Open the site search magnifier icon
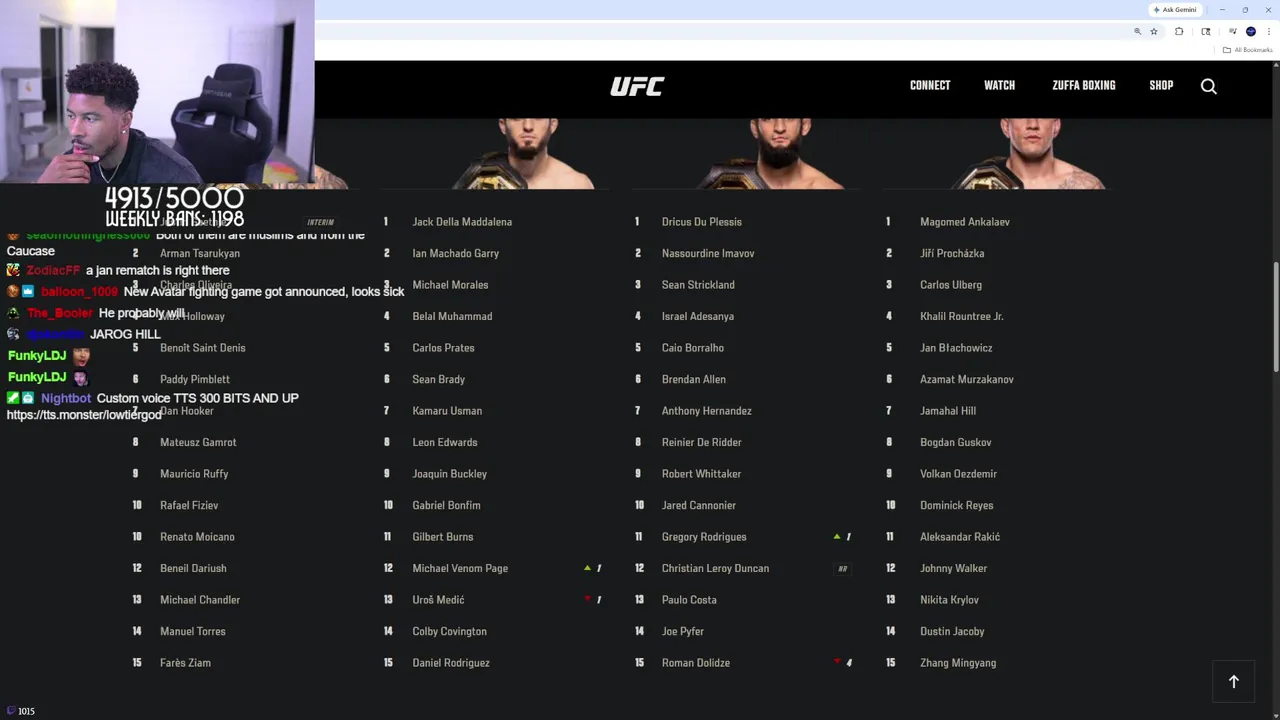 pyautogui.click(x=1209, y=86)
